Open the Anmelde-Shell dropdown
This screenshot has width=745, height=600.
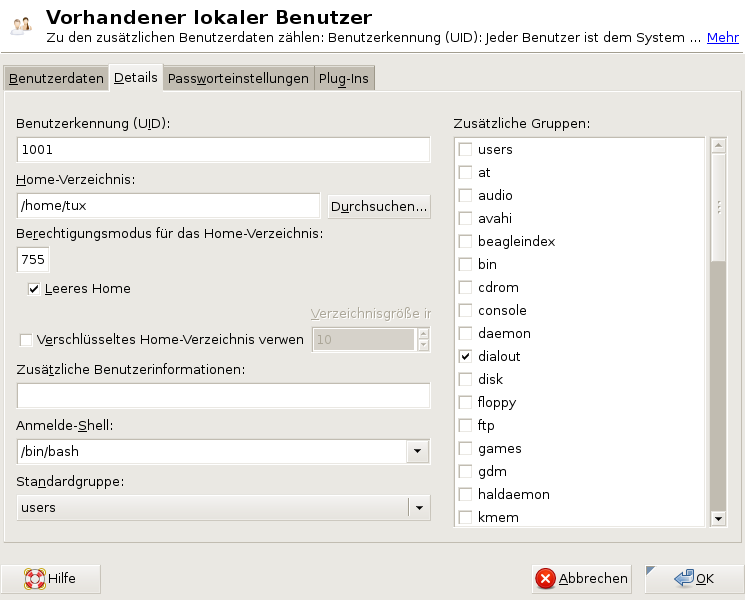point(418,452)
